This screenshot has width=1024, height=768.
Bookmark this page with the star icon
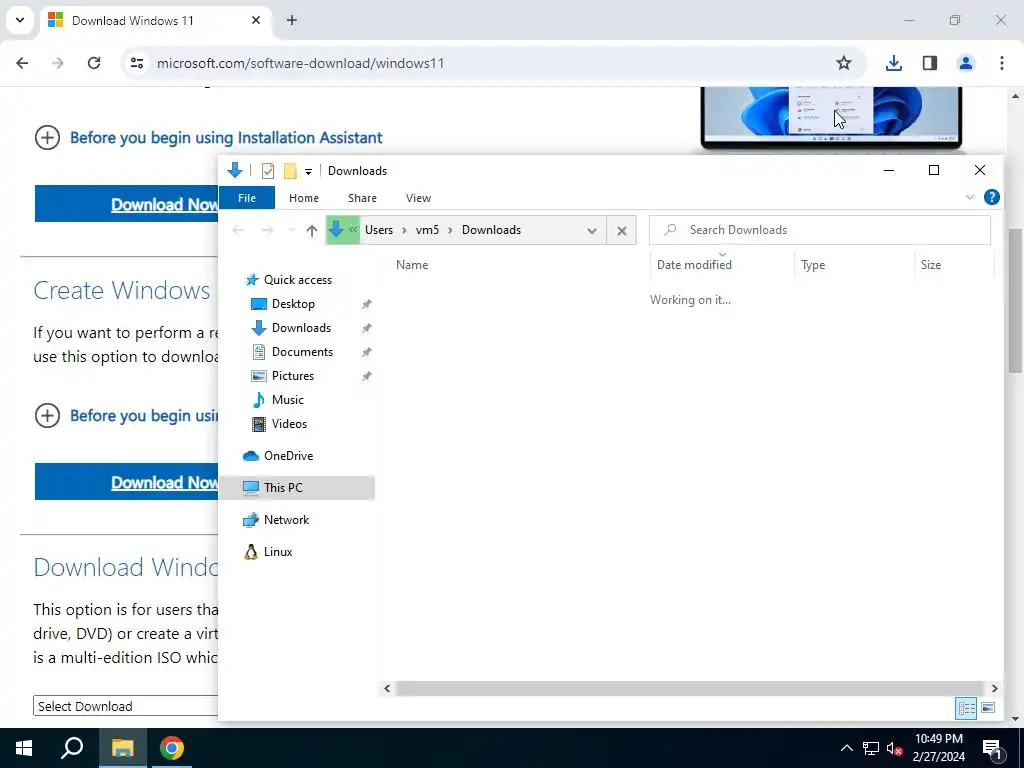[x=844, y=63]
